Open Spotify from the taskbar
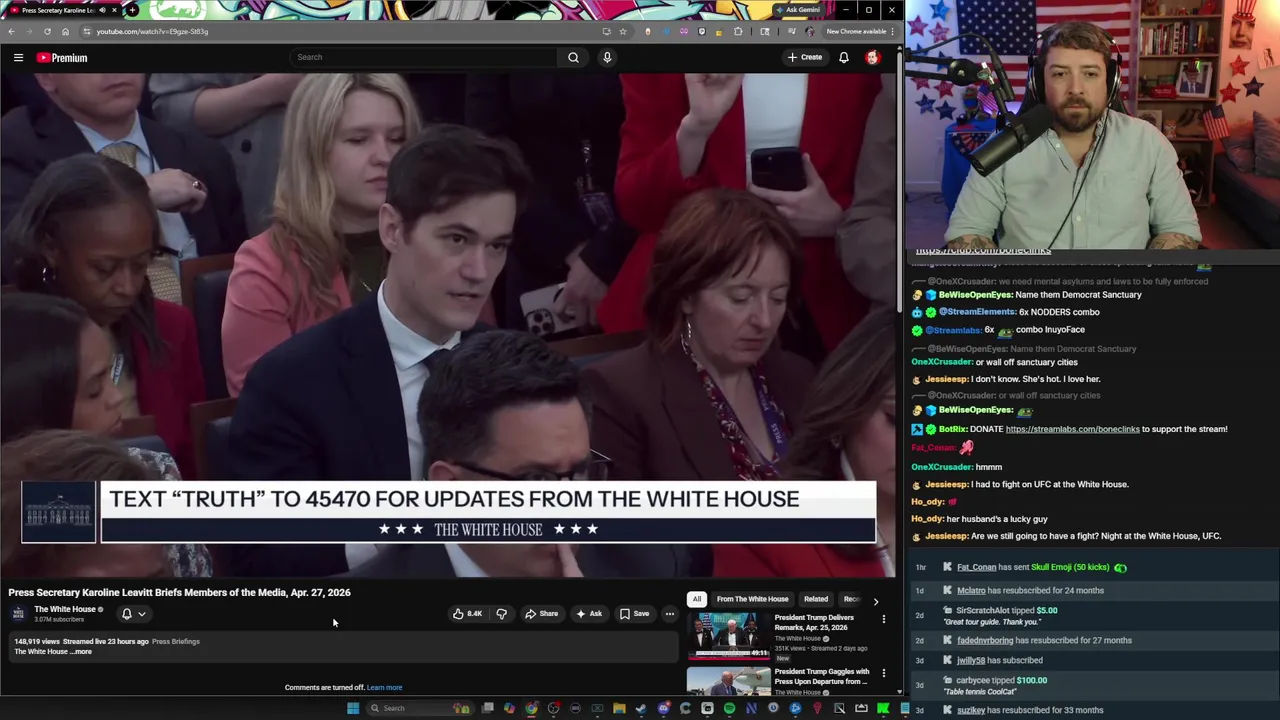Screen dimensions: 1280x720 [729, 708]
